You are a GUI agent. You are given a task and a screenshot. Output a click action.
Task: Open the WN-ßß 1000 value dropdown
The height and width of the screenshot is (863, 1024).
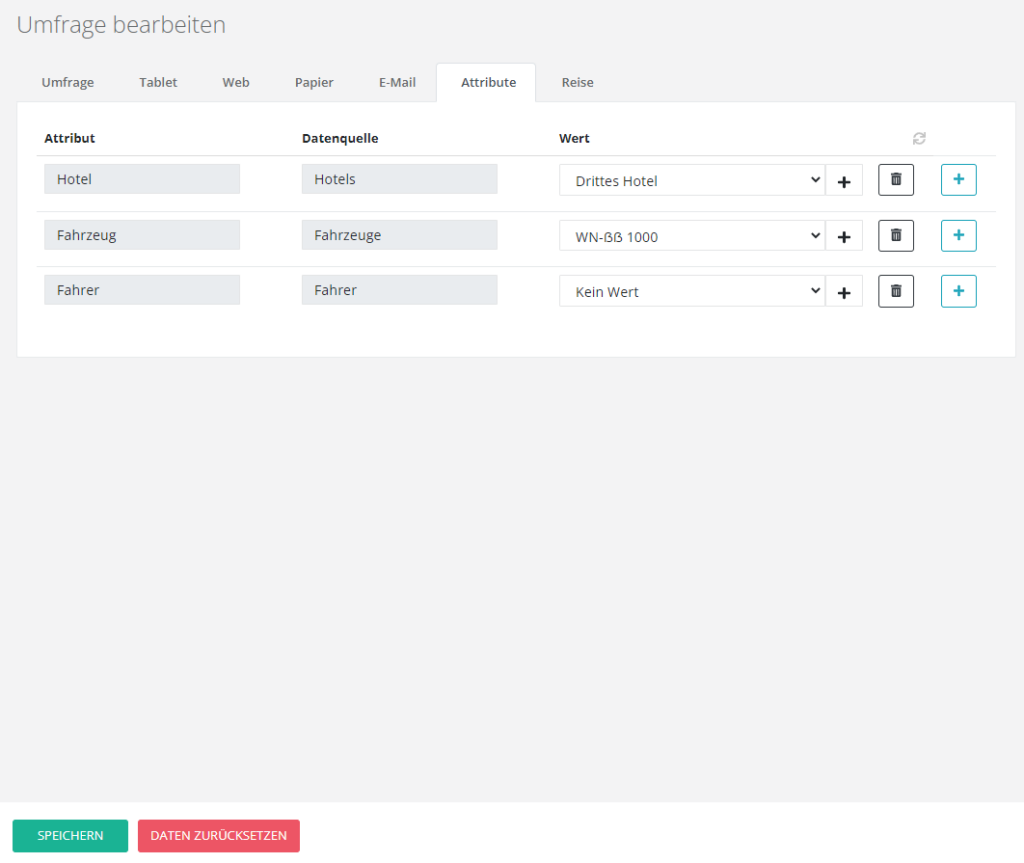point(691,237)
